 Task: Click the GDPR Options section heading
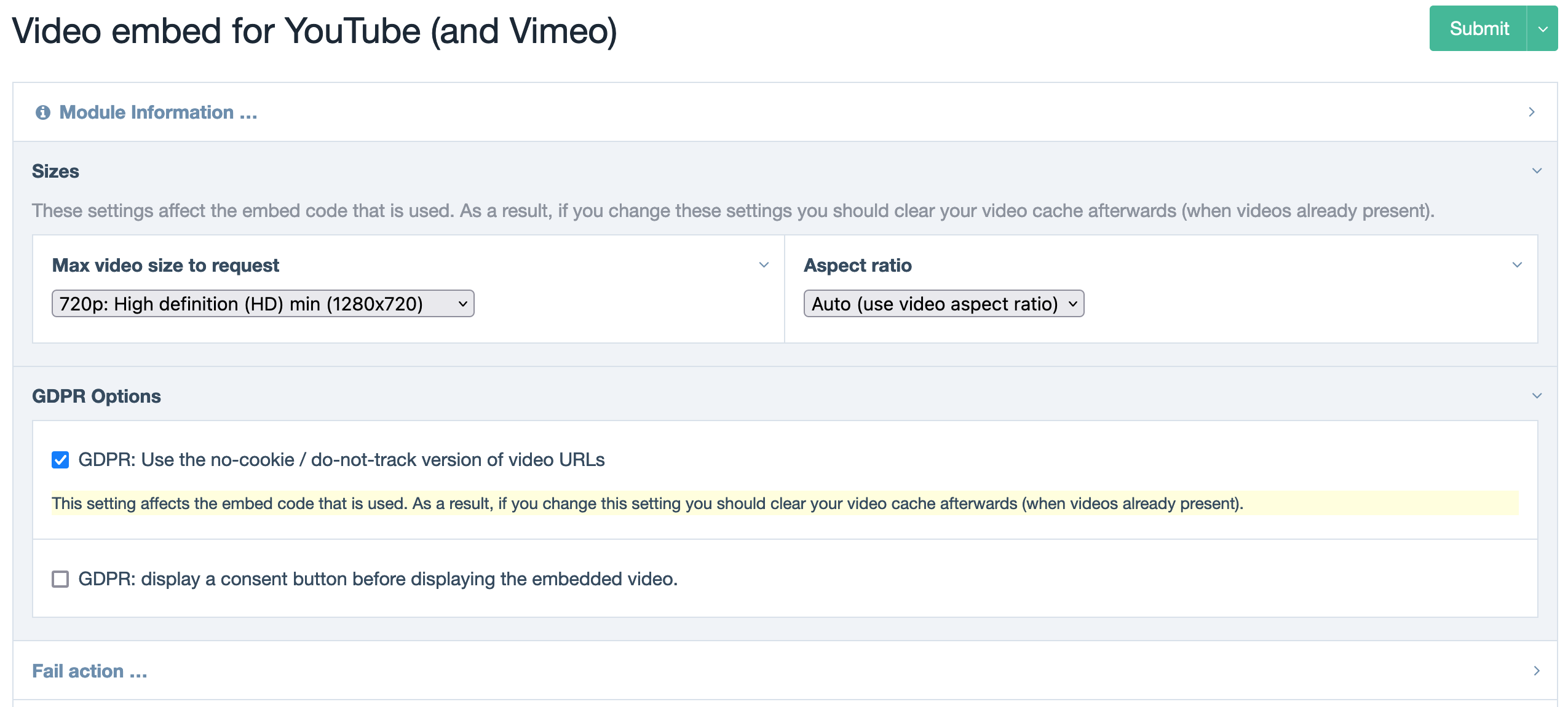click(97, 396)
